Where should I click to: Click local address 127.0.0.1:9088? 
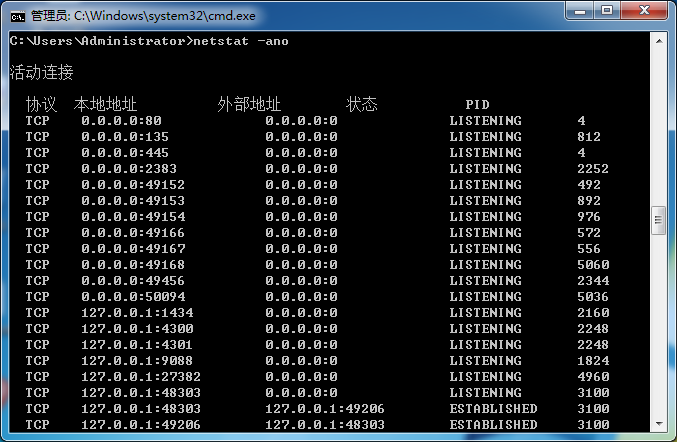click(137, 360)
